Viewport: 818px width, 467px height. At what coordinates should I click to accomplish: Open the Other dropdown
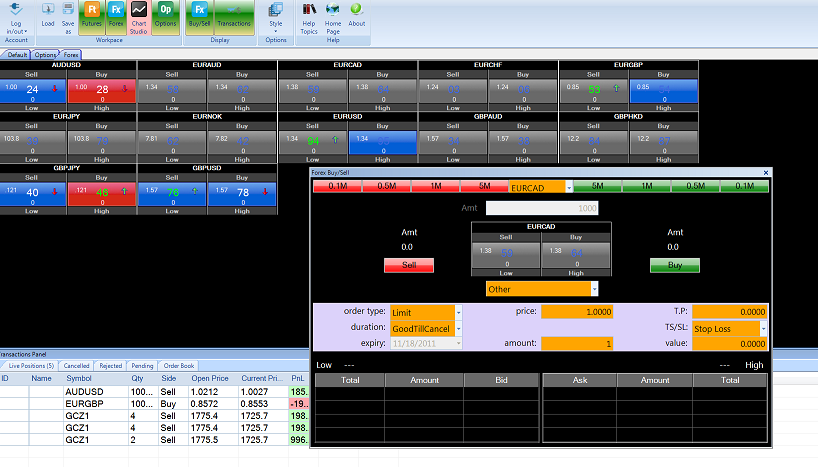point(594,289)
